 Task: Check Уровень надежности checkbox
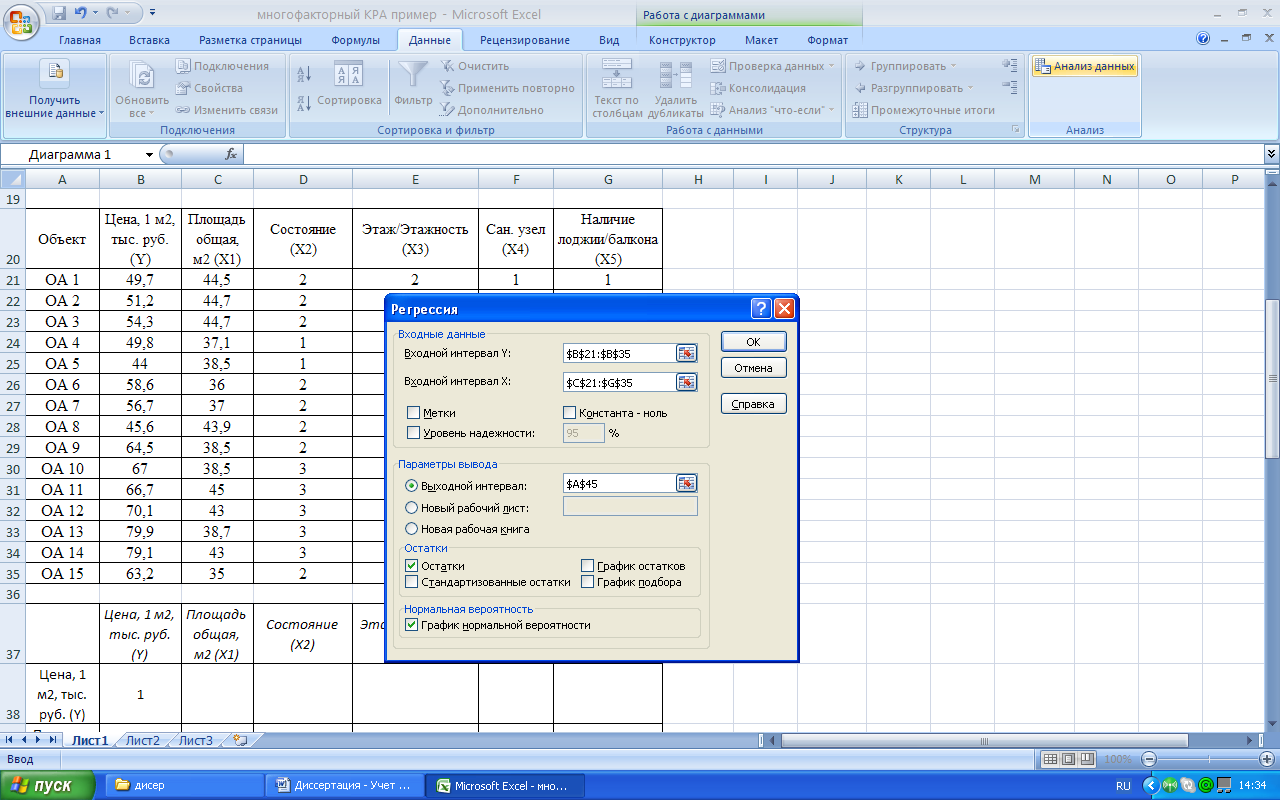(x=414, y=432)
